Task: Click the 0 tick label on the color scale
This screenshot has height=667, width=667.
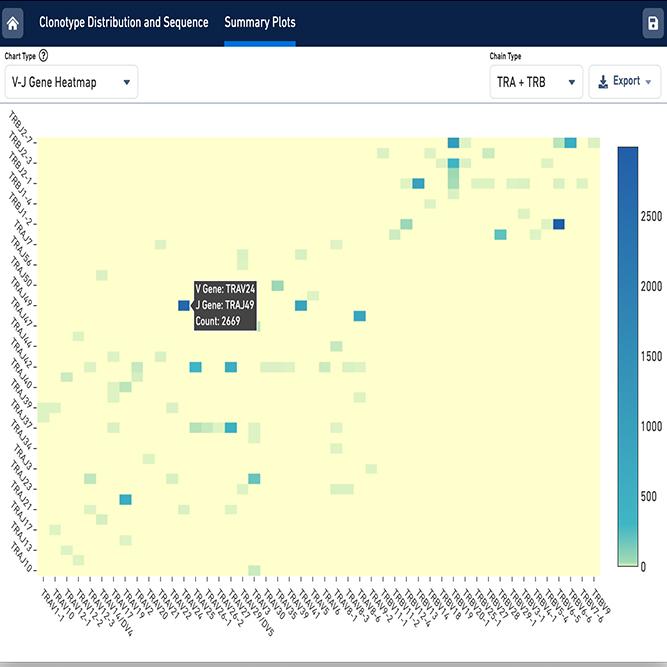Action: 644,566
